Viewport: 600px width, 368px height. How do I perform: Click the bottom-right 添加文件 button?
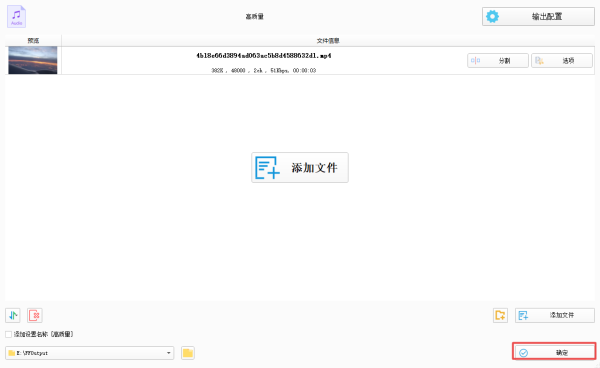554,315
